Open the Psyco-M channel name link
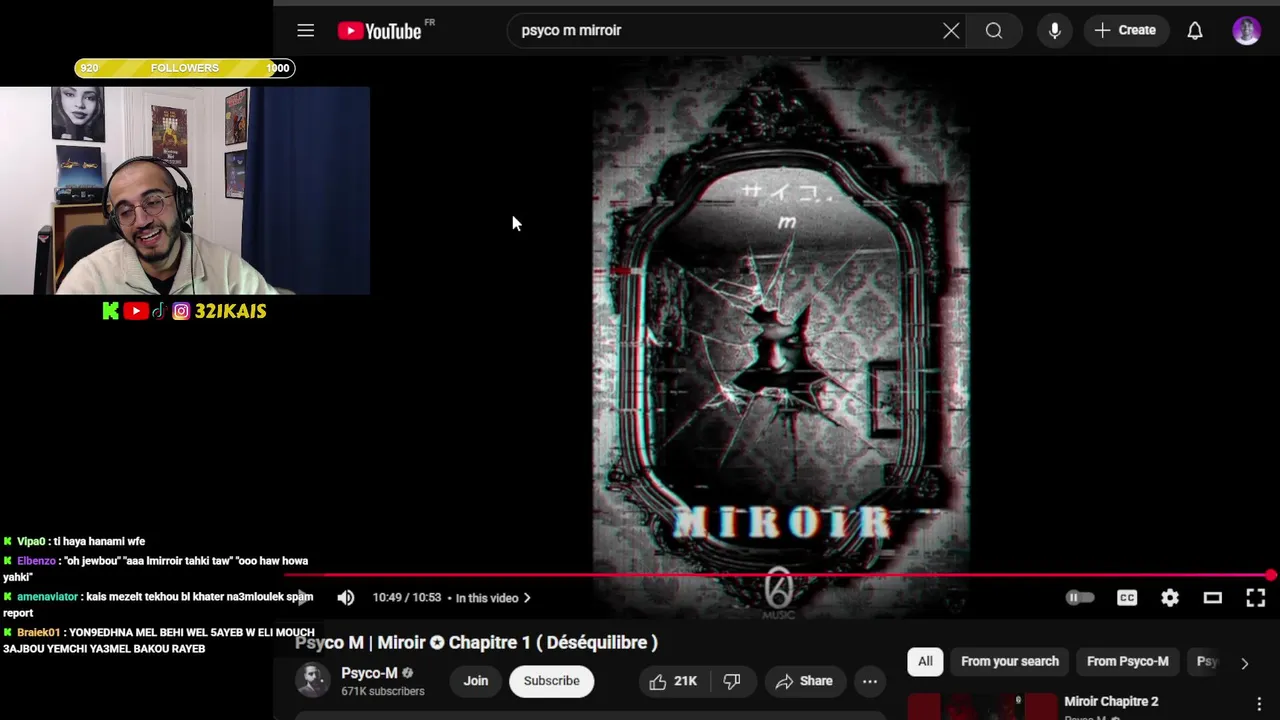1280x720 pixels. [369, 673]
